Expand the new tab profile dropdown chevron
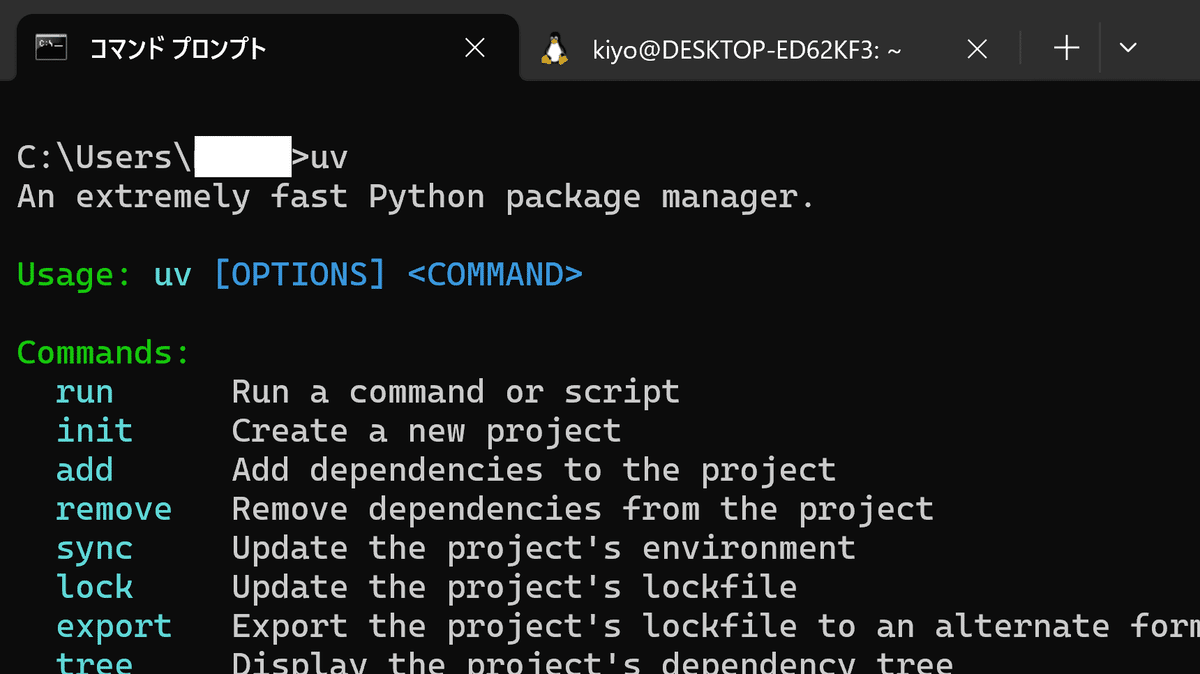This screenshot has width=1200, height=674. [1128, 48]
